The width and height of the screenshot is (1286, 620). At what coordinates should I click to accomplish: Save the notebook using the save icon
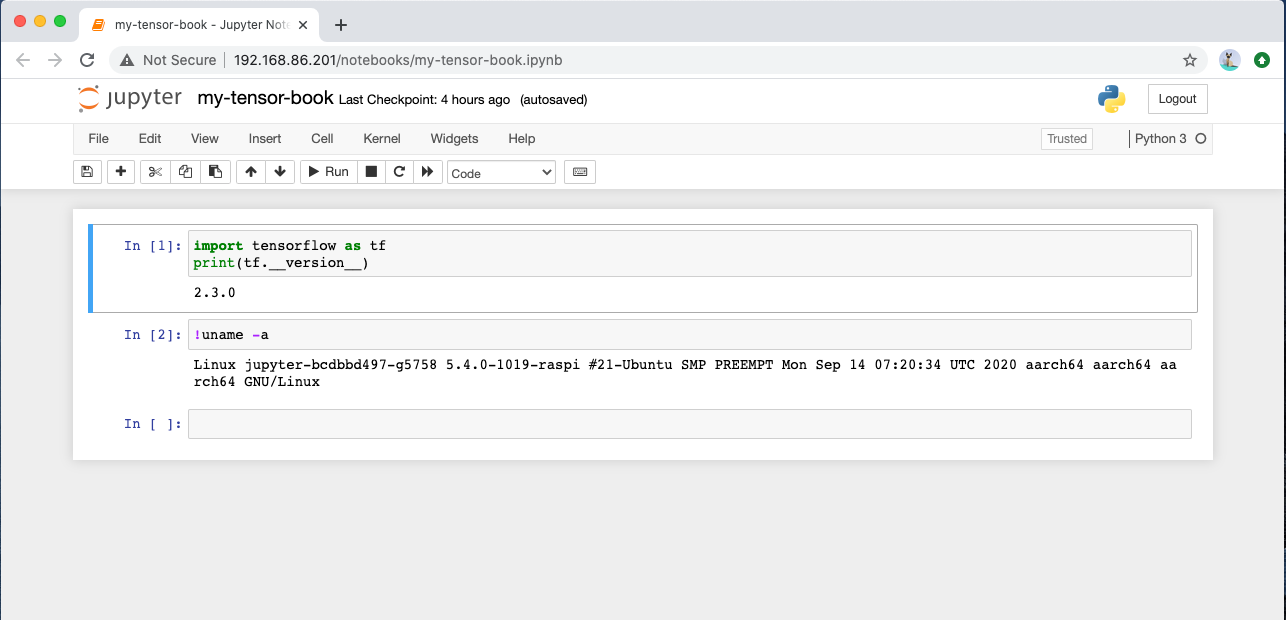[87, 171]
